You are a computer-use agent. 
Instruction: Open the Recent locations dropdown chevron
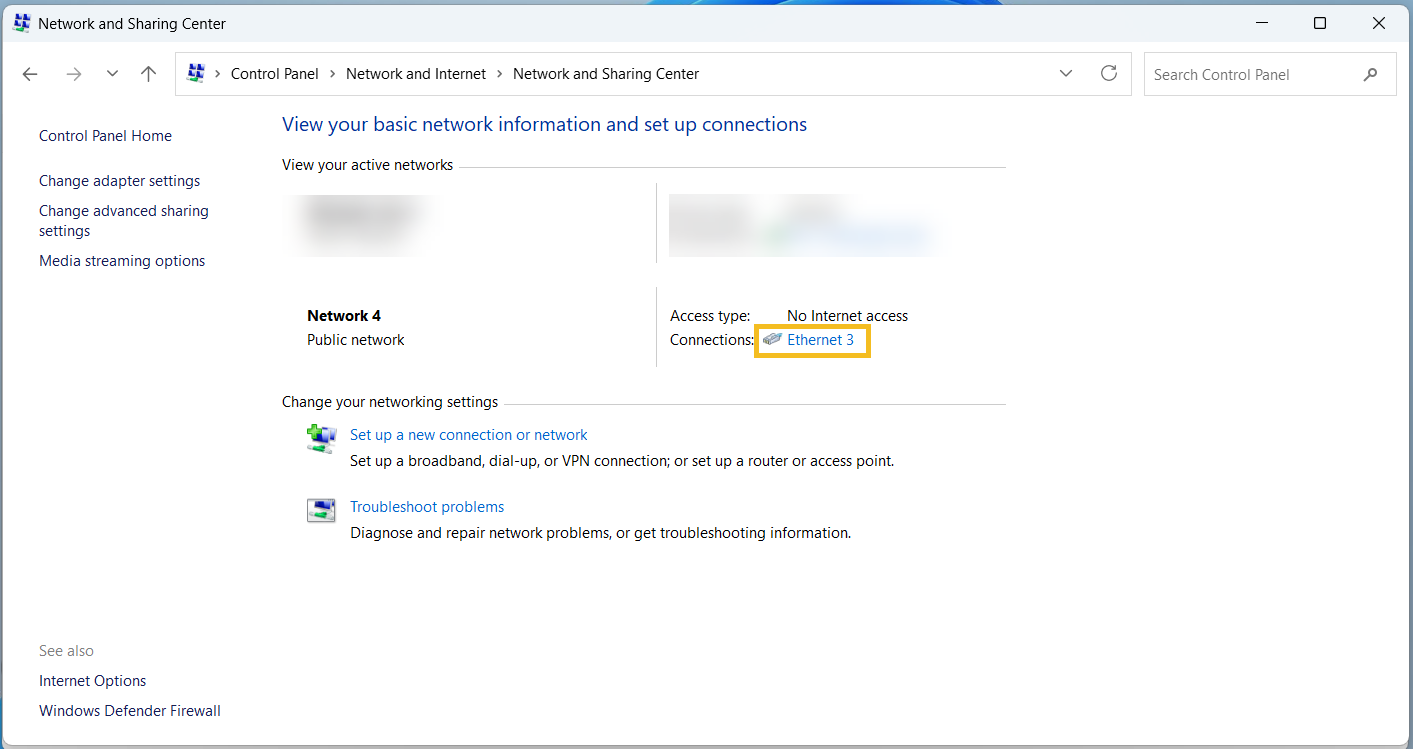tap(112, 74)
